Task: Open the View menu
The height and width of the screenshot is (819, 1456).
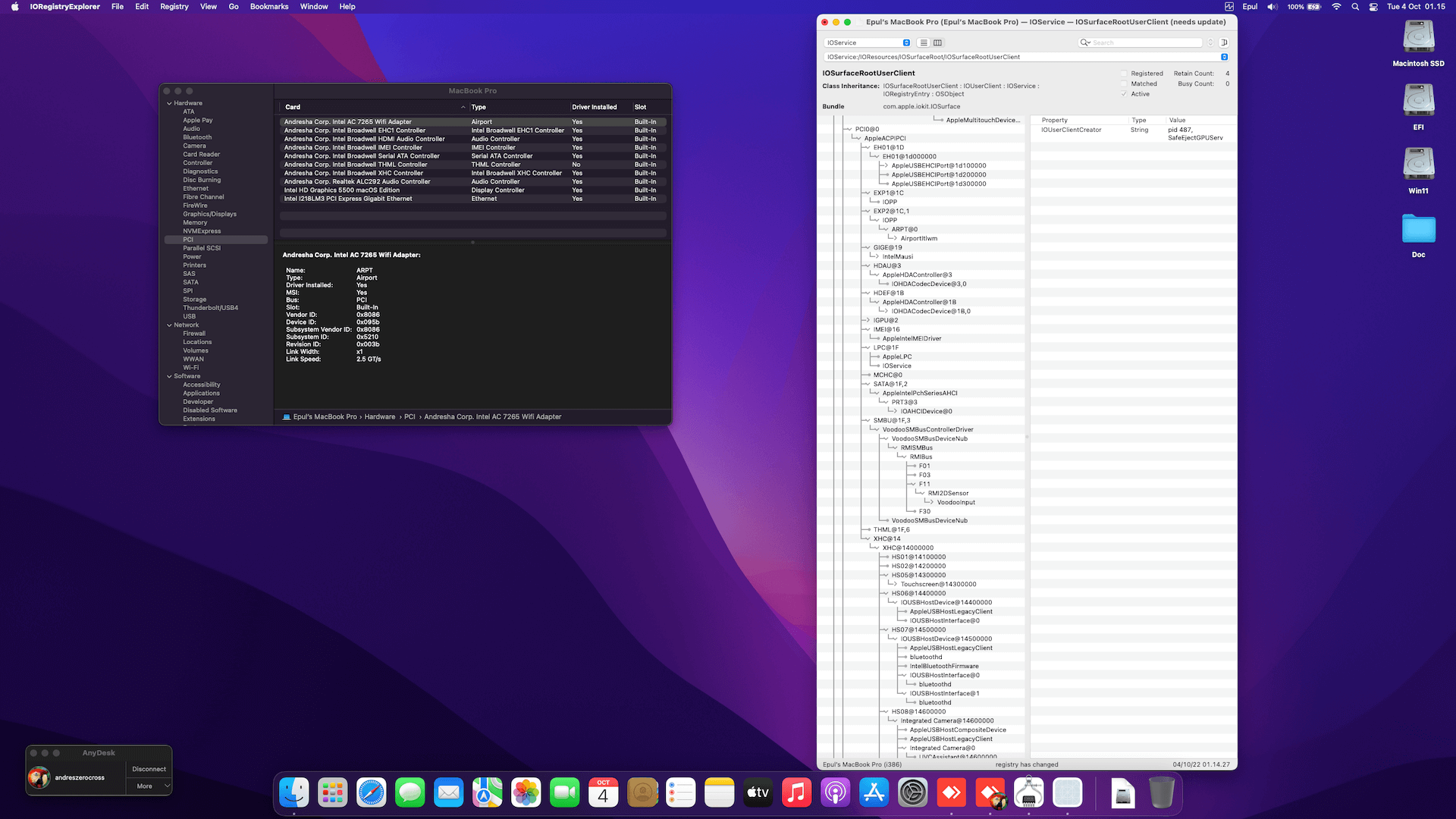Action: pos(209,7)
